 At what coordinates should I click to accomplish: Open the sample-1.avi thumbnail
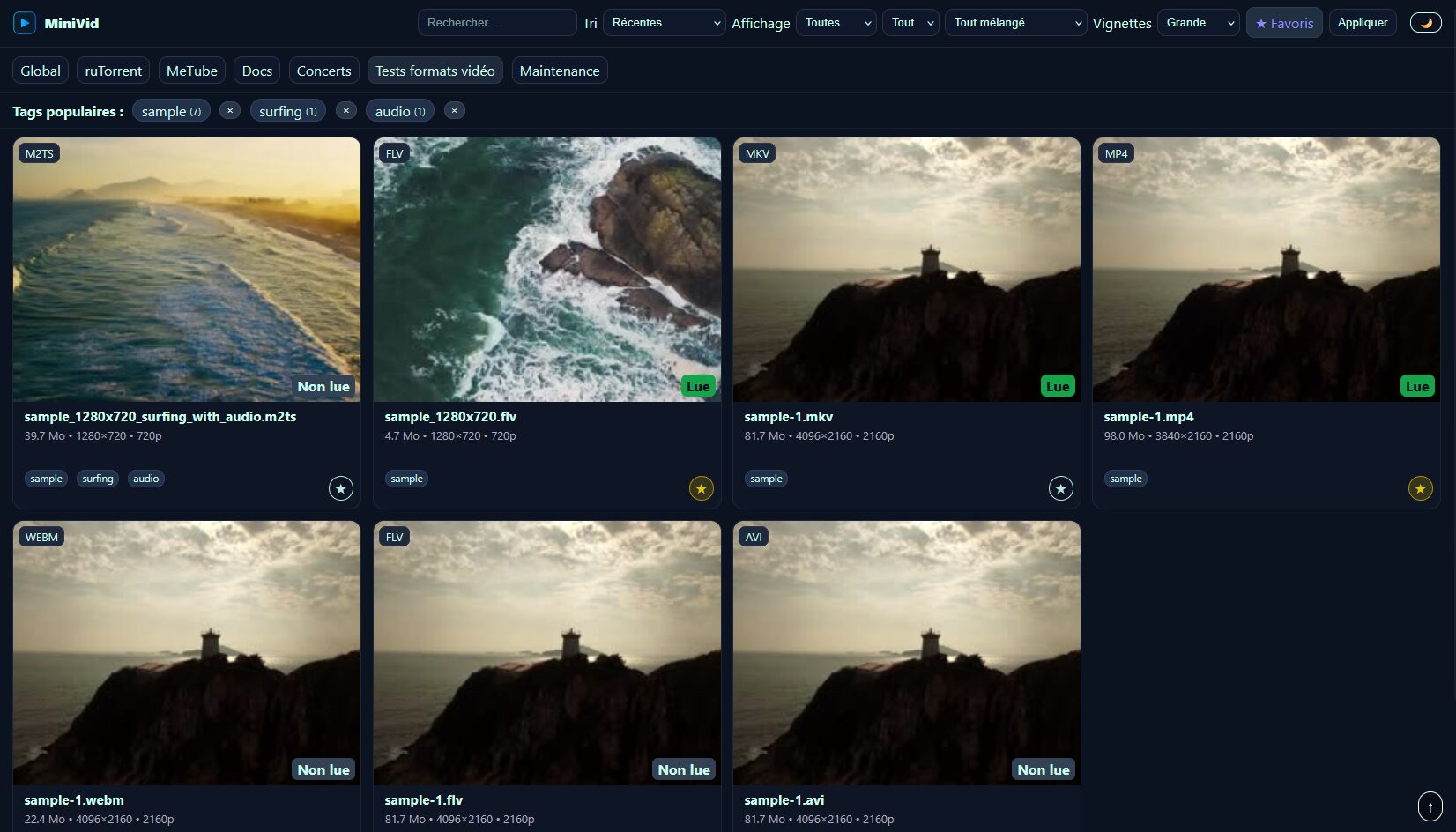coord(907,653)
